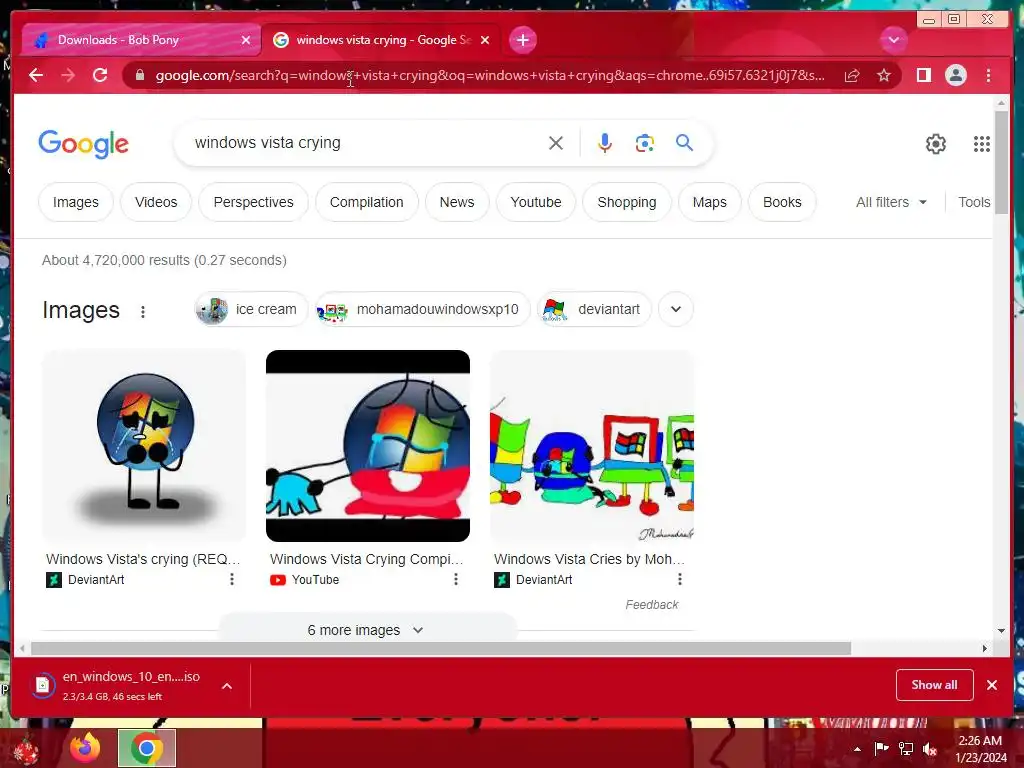The width and height of the screenshot is (1024, 768).
Task: Open the tab search dropdown arrow
Action: tap(893, 40)
